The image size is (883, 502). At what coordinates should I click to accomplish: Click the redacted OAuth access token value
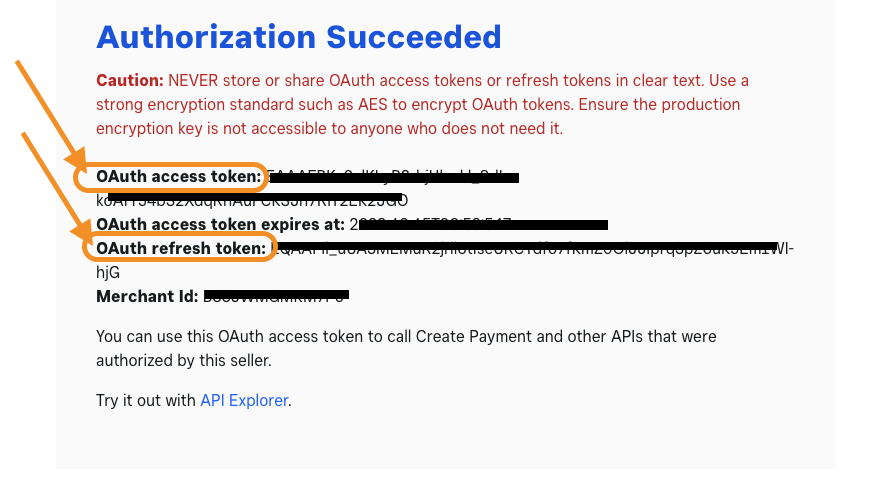393,177
